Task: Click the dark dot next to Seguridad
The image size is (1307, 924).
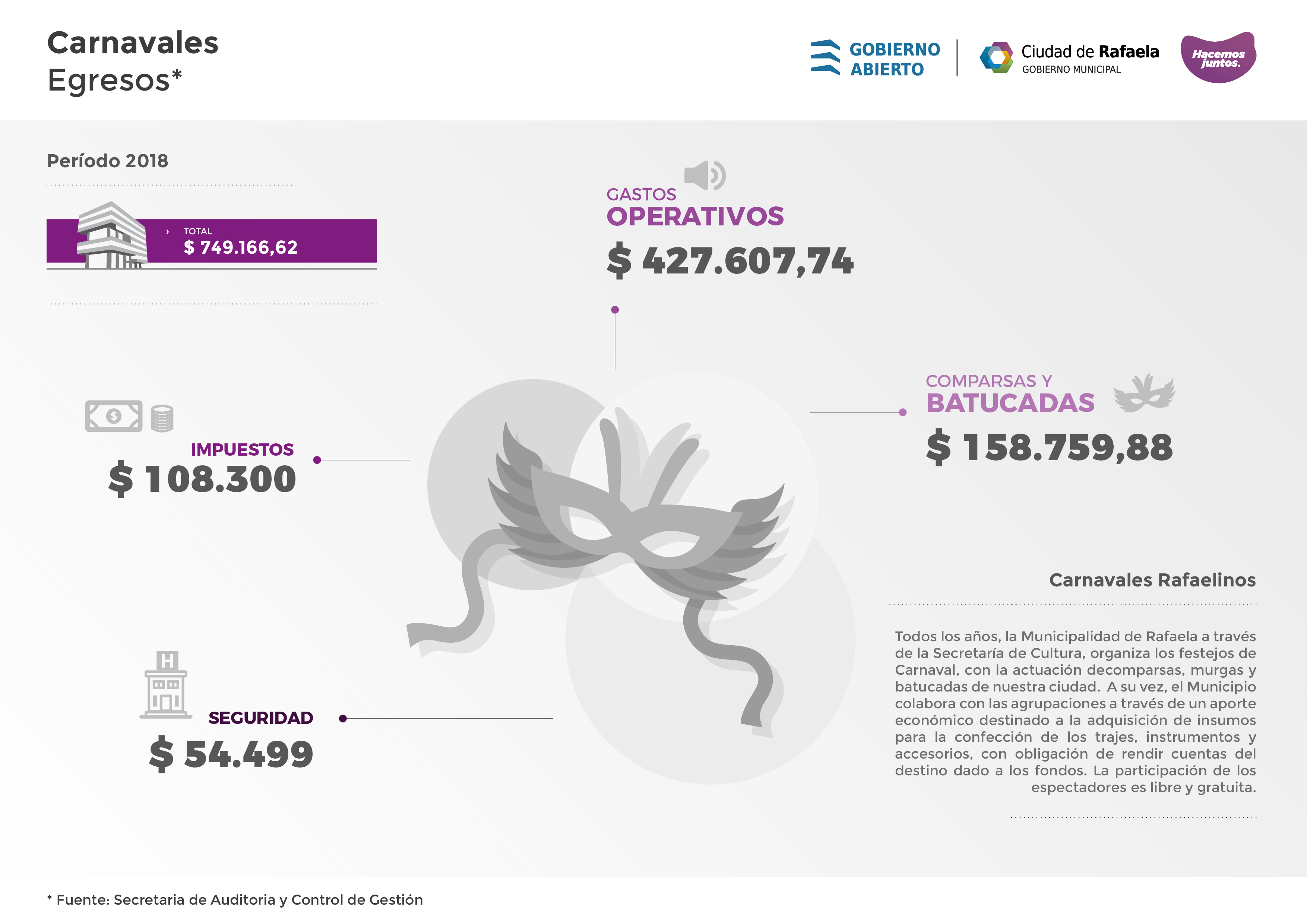Action: coord(343,718)
